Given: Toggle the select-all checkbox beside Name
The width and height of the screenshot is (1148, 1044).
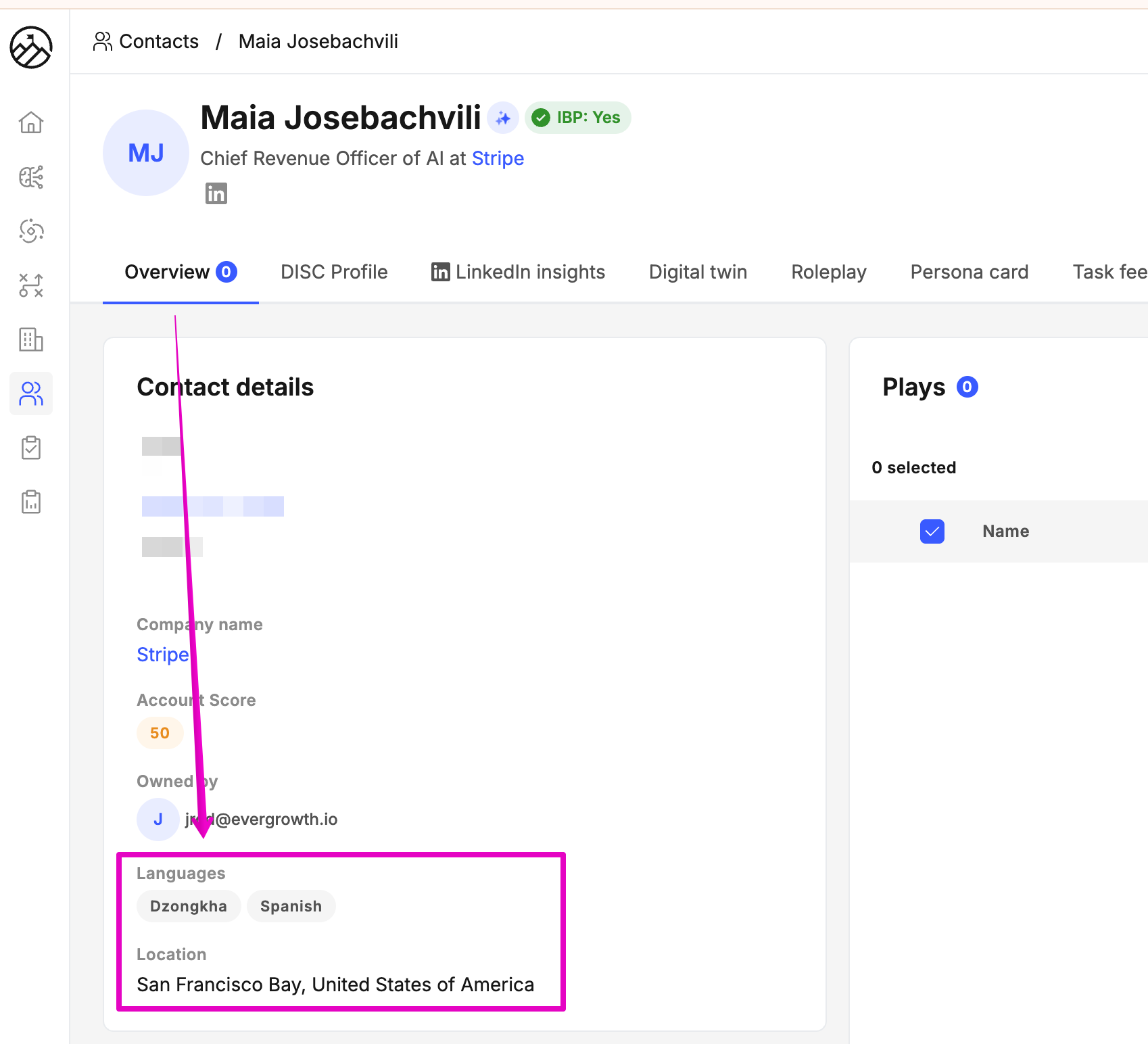Looking at the screenshot, I should [932, 531].
